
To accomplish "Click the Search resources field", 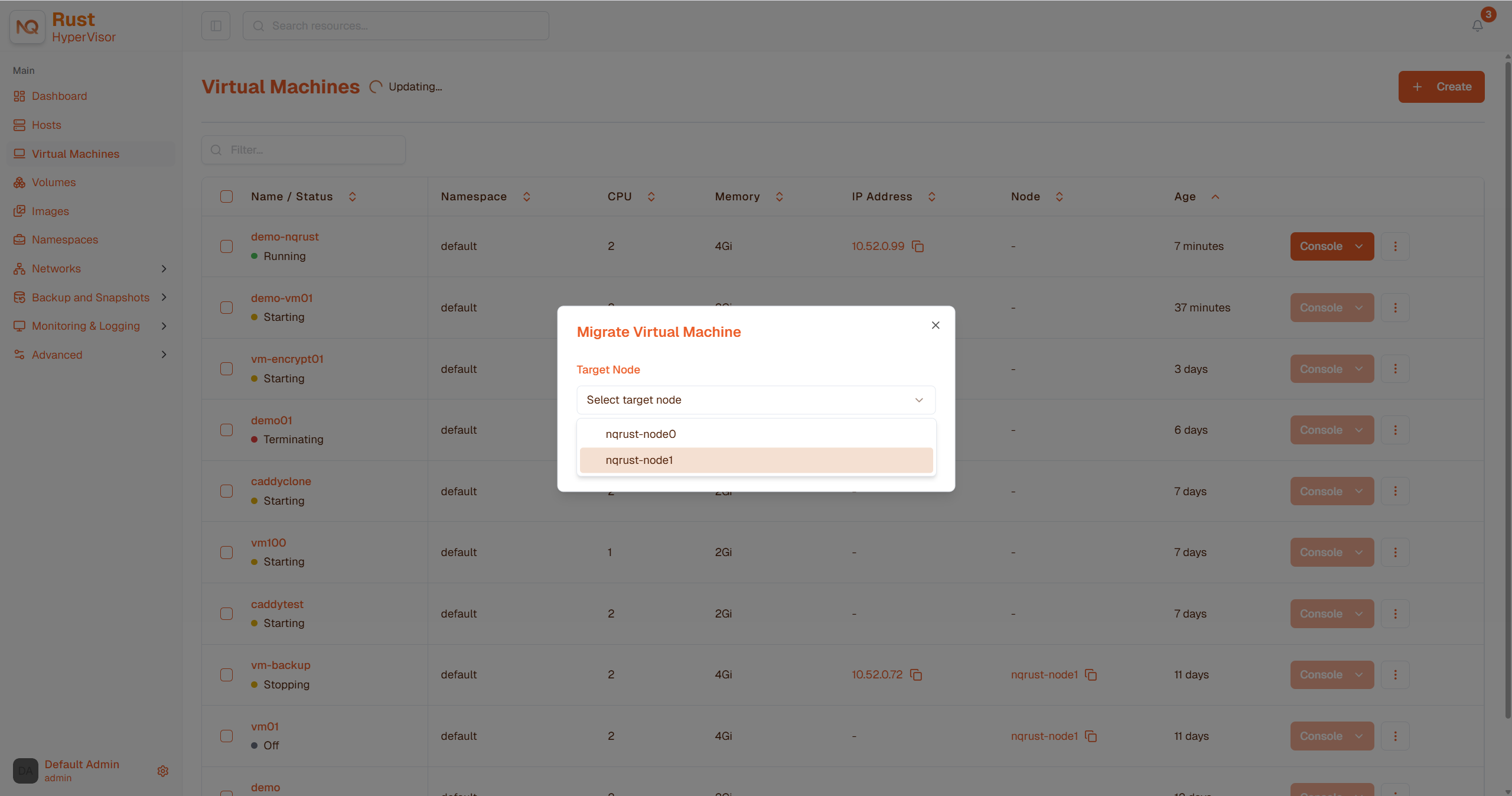I will 396,26.
